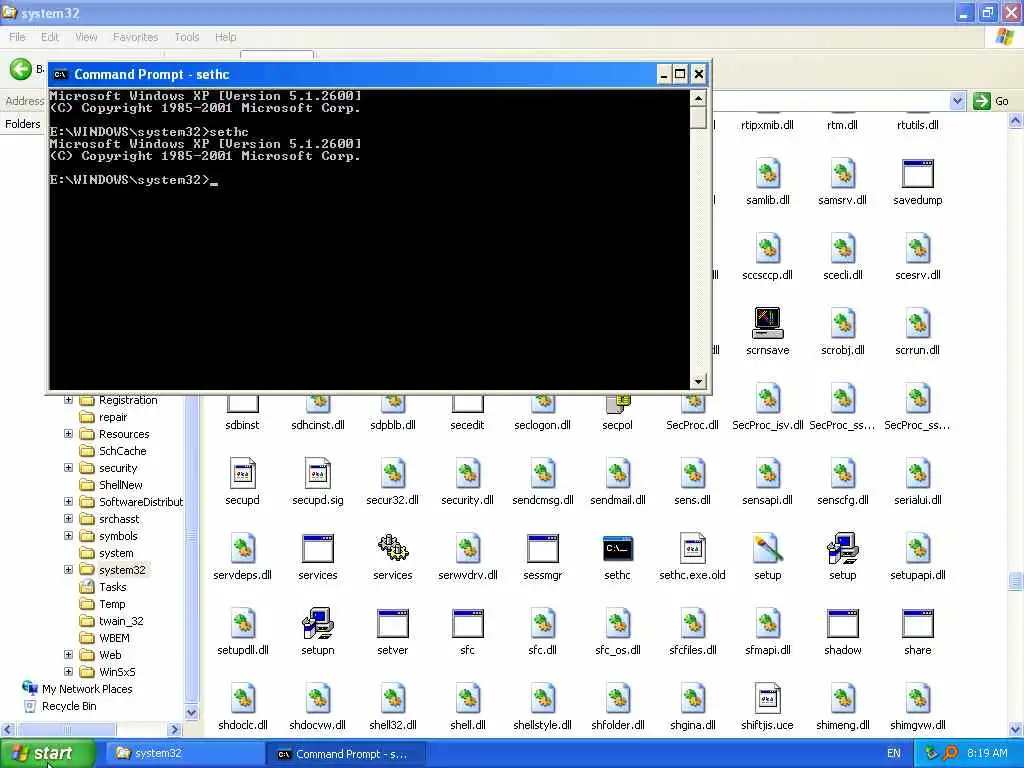
Task: Select the setver application icon
Action: pyautogui.click(x=392, y=624)
